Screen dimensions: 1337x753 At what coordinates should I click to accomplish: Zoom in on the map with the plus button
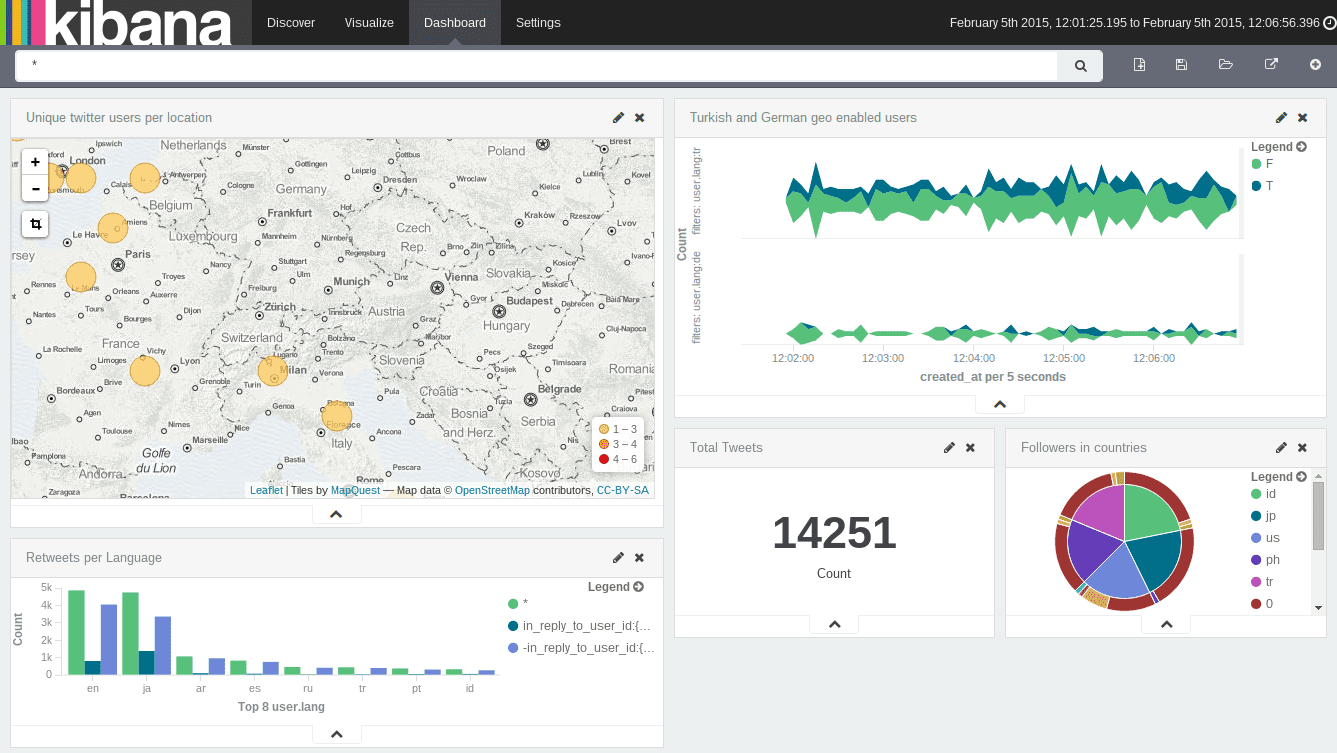34,161
